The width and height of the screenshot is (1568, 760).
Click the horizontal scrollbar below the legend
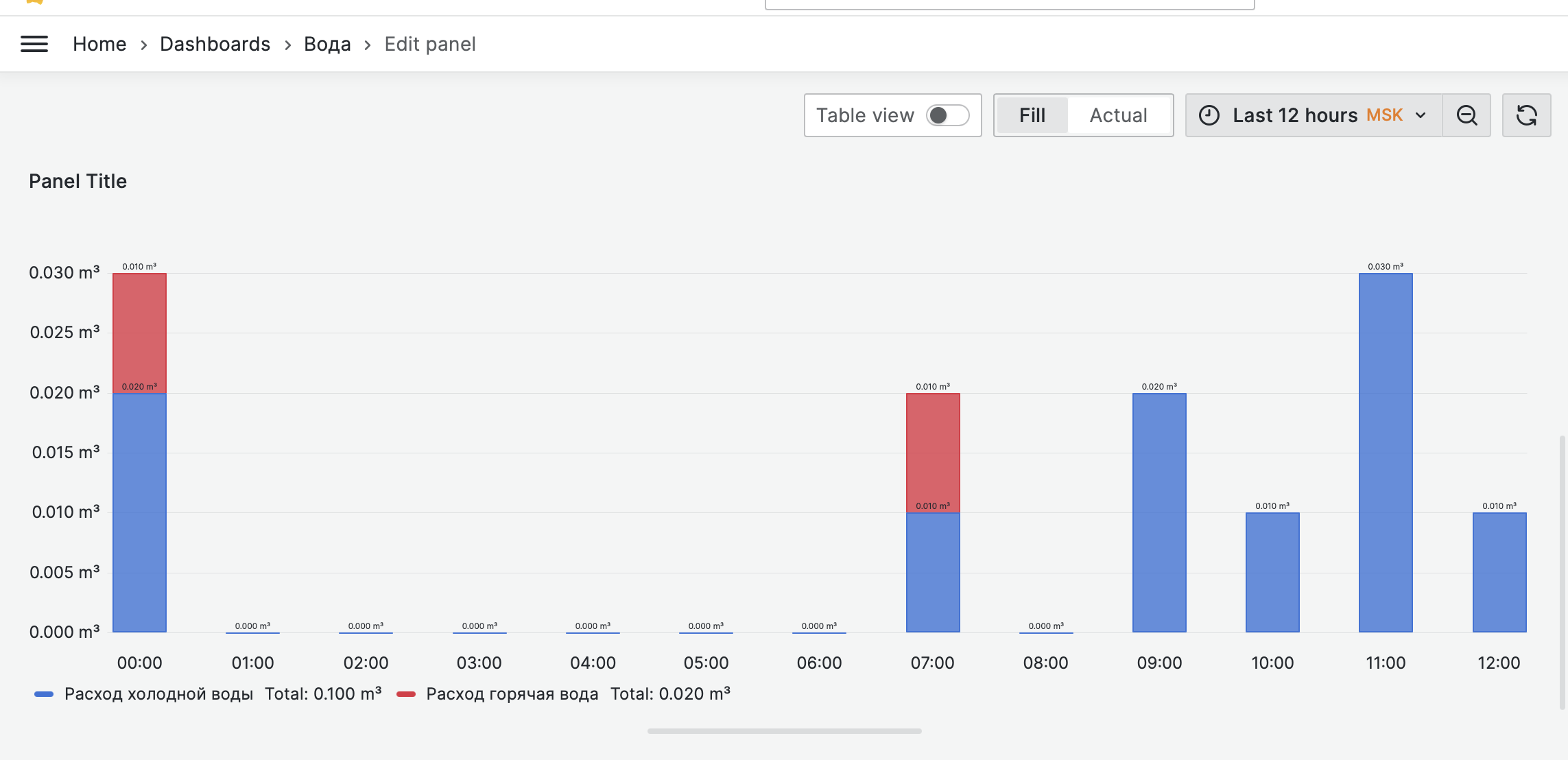point(784,731)
